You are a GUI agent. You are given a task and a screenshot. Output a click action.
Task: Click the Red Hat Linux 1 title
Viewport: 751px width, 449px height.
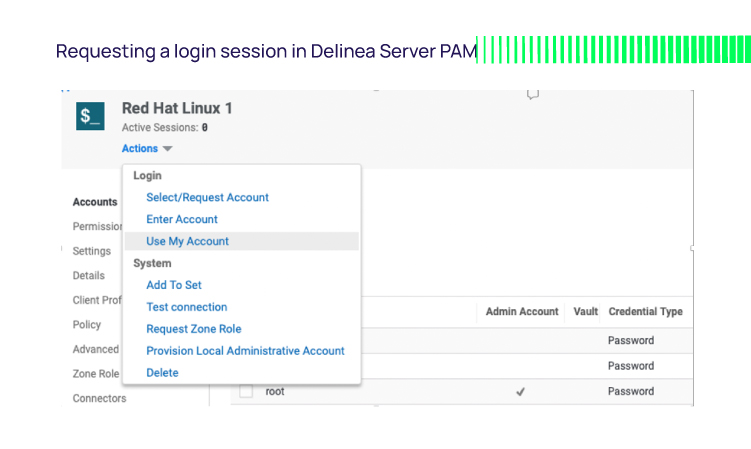pyautogui.click(x=177, y=108)
